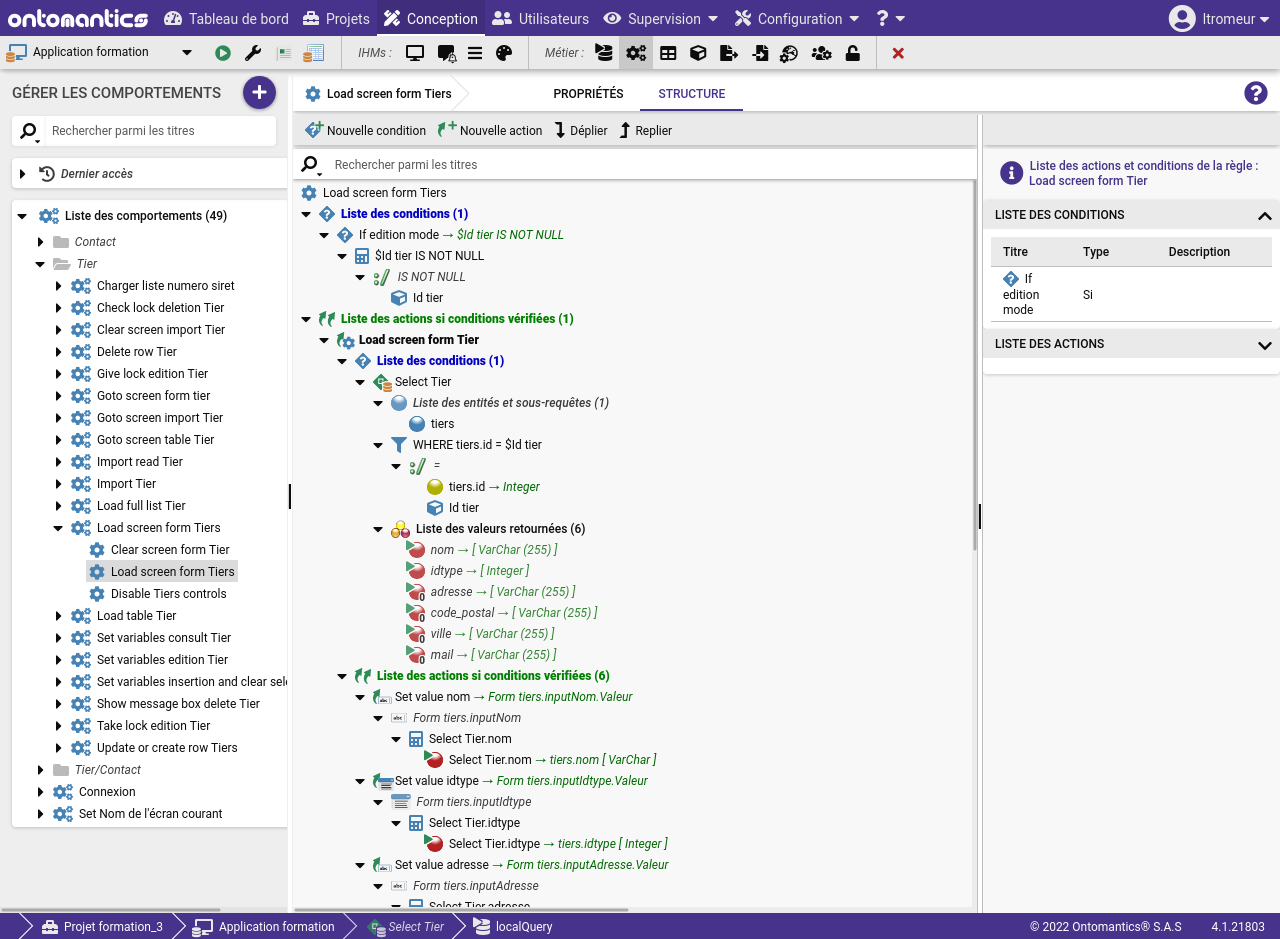The image size is (1280, 939).
Task: Click the file export icon under Métier
Action: pos(729,53)
